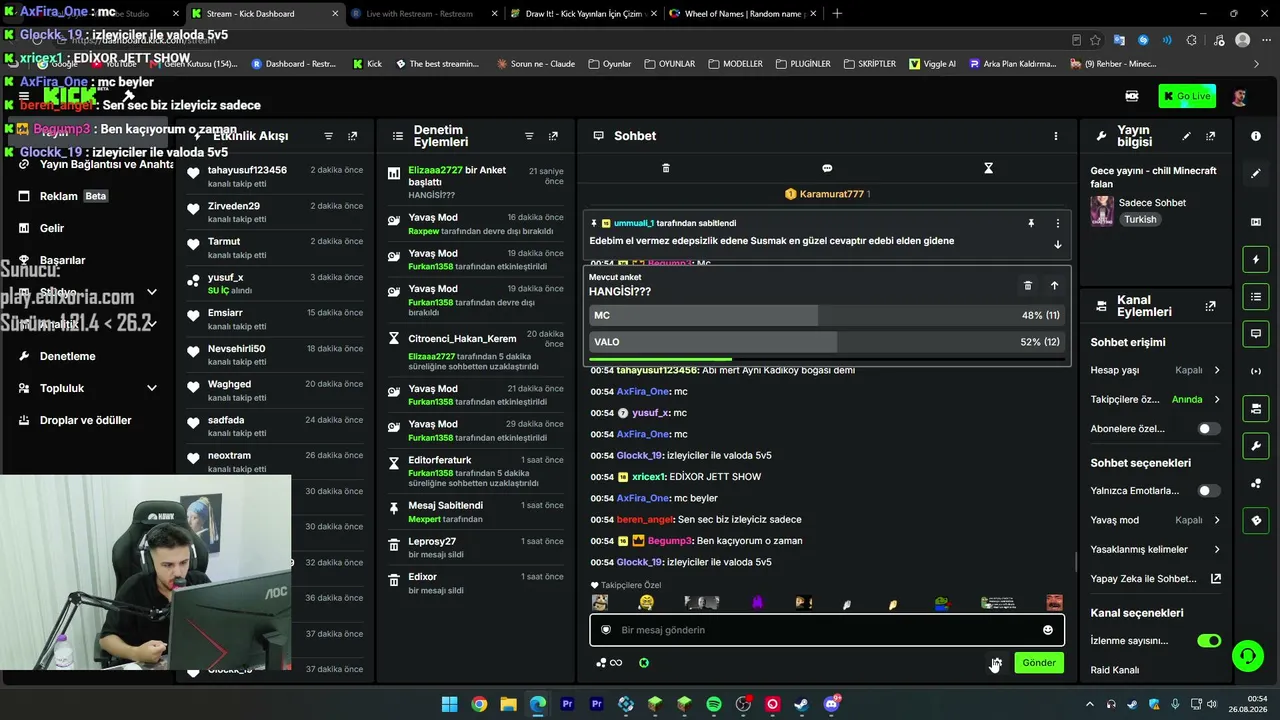Click the Pepe frog emote
The height and width of the screenshot is (720, 1280).
click(941, 603)
